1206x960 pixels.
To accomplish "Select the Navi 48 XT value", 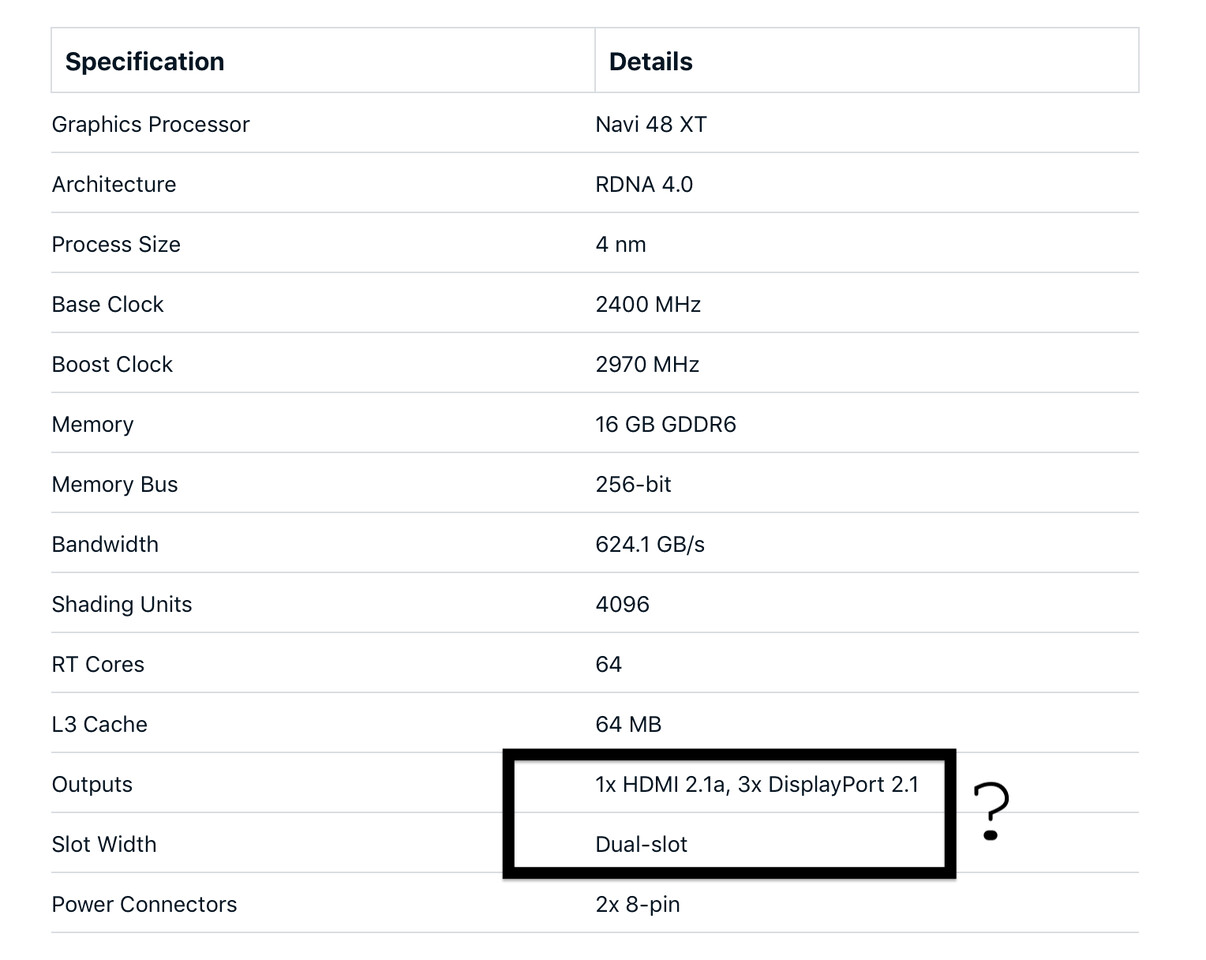I will coord(651,125).
